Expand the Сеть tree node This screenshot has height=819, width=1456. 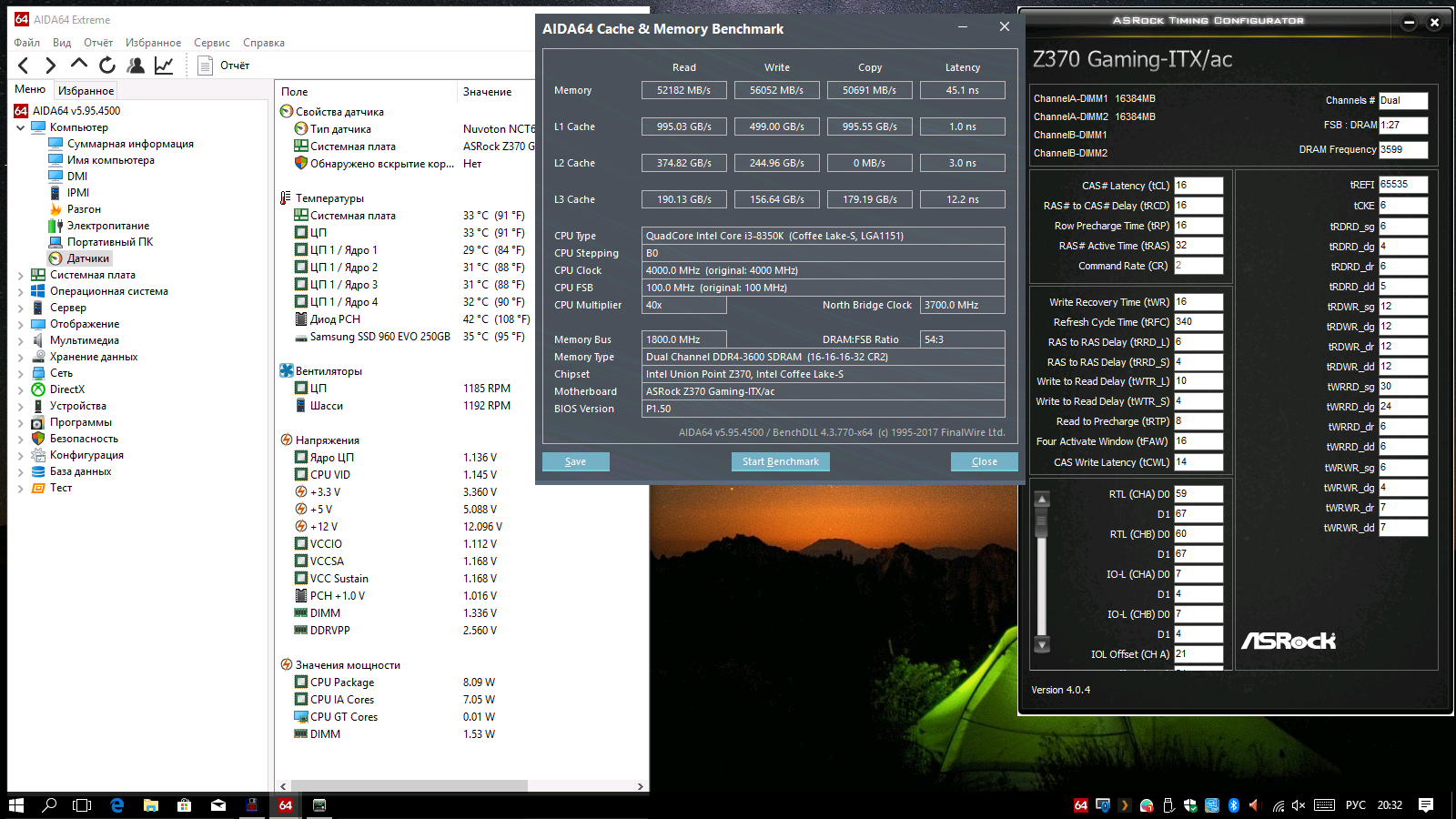click(20, 373)
